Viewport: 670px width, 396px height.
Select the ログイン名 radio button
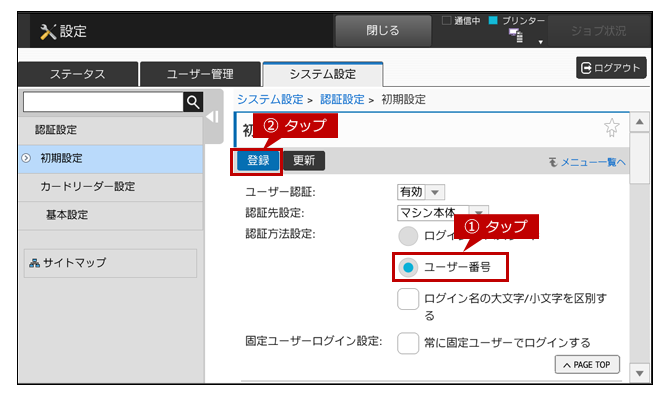408,236
